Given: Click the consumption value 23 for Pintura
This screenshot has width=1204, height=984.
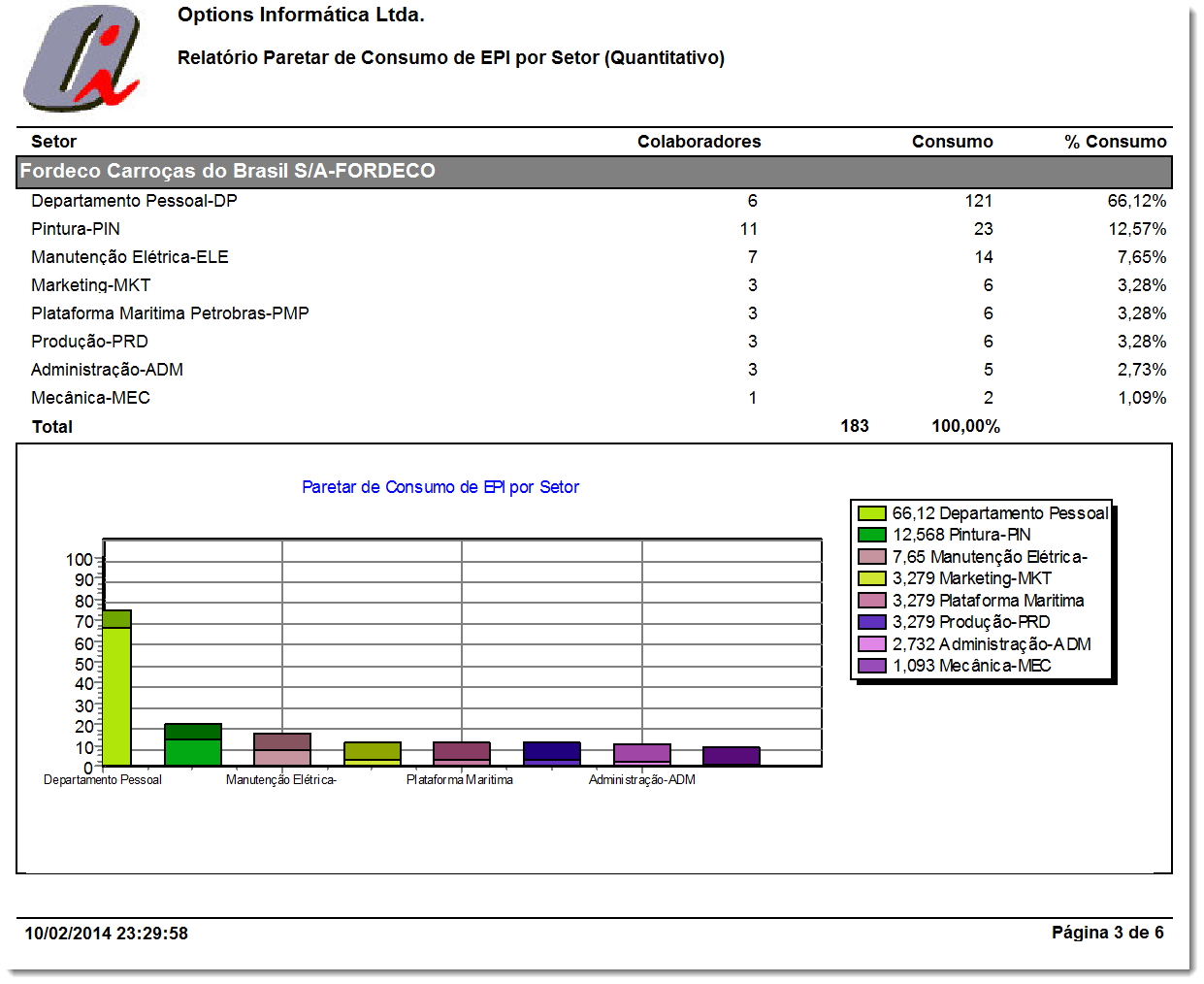Looking at the screenshot, I should click(x=984, y=229).
